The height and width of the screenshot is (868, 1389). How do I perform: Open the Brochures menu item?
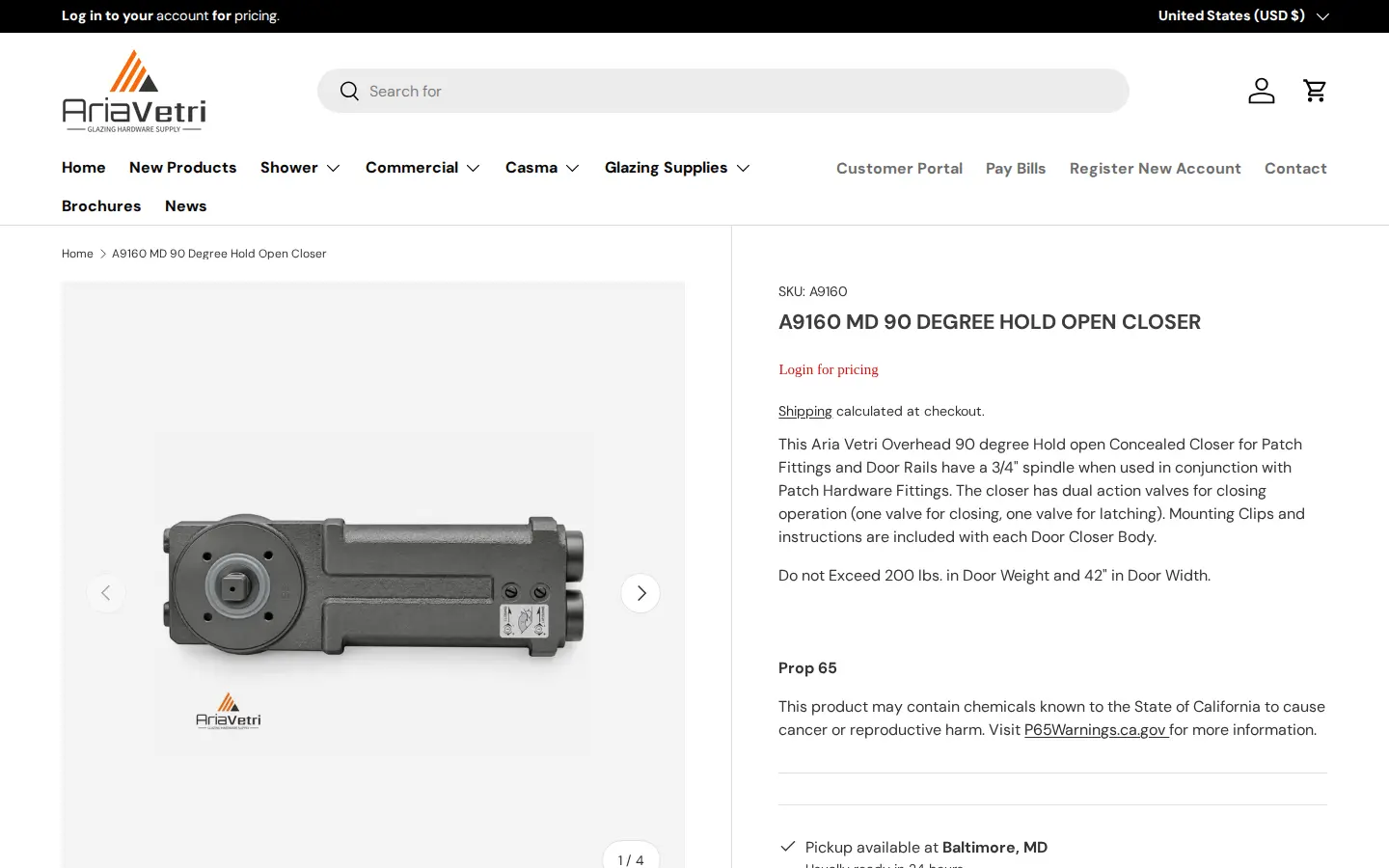click(101, 206)
